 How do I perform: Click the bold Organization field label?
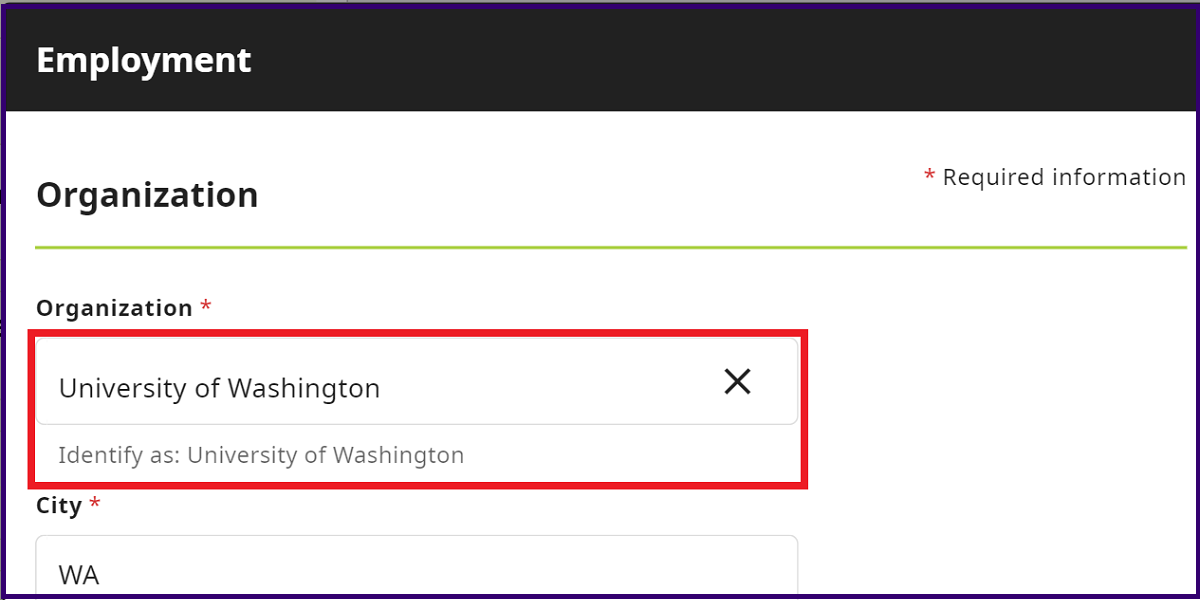click(x=114, y=308)
